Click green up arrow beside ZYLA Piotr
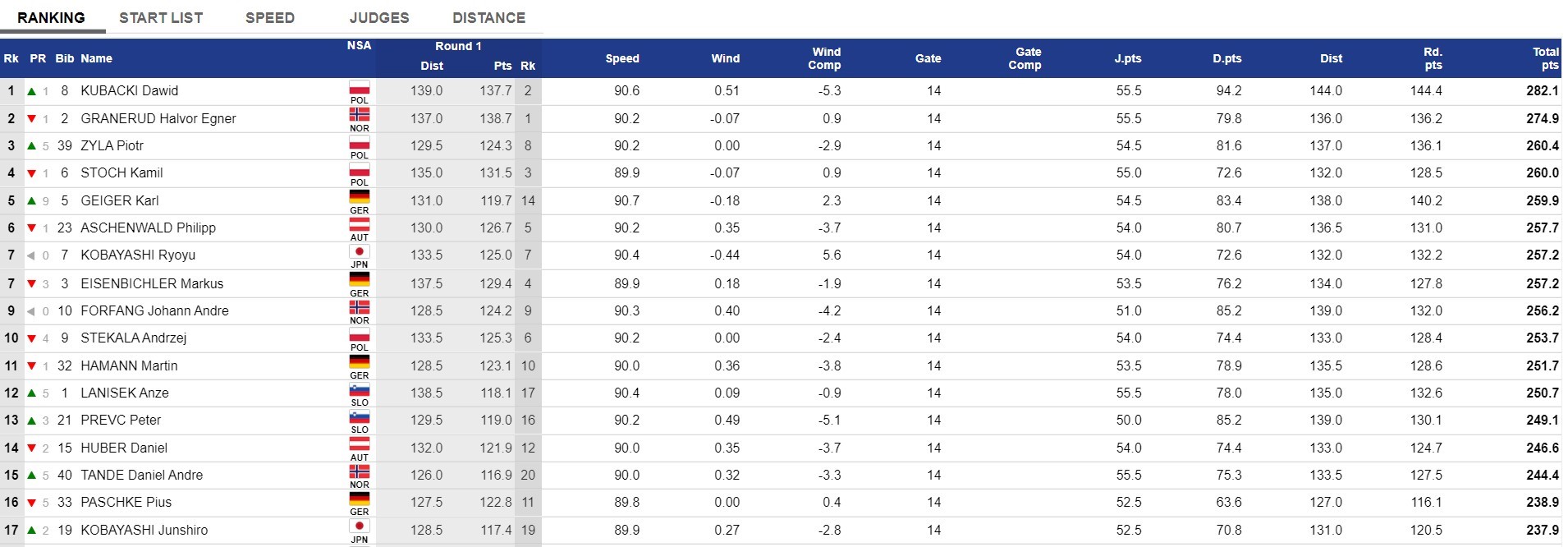This screenshot has width=1568, height=547. (32, 146)
